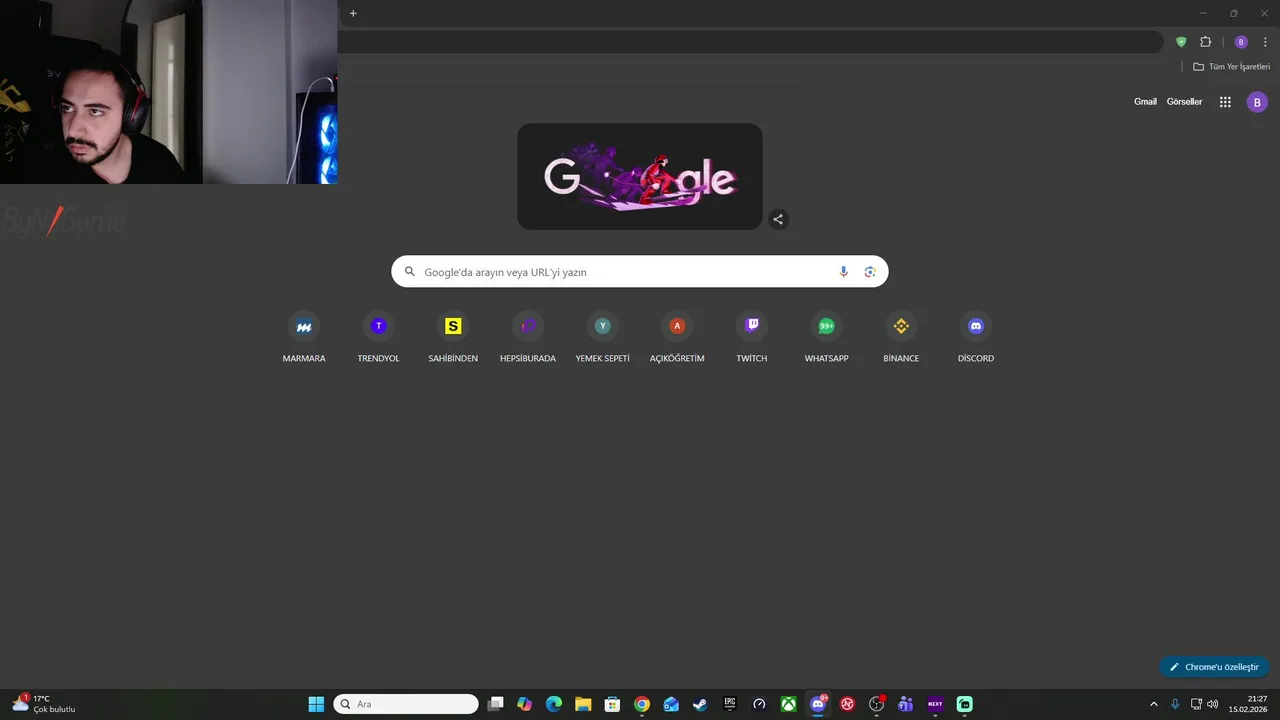Click the Gmail link

(1145, 102)
